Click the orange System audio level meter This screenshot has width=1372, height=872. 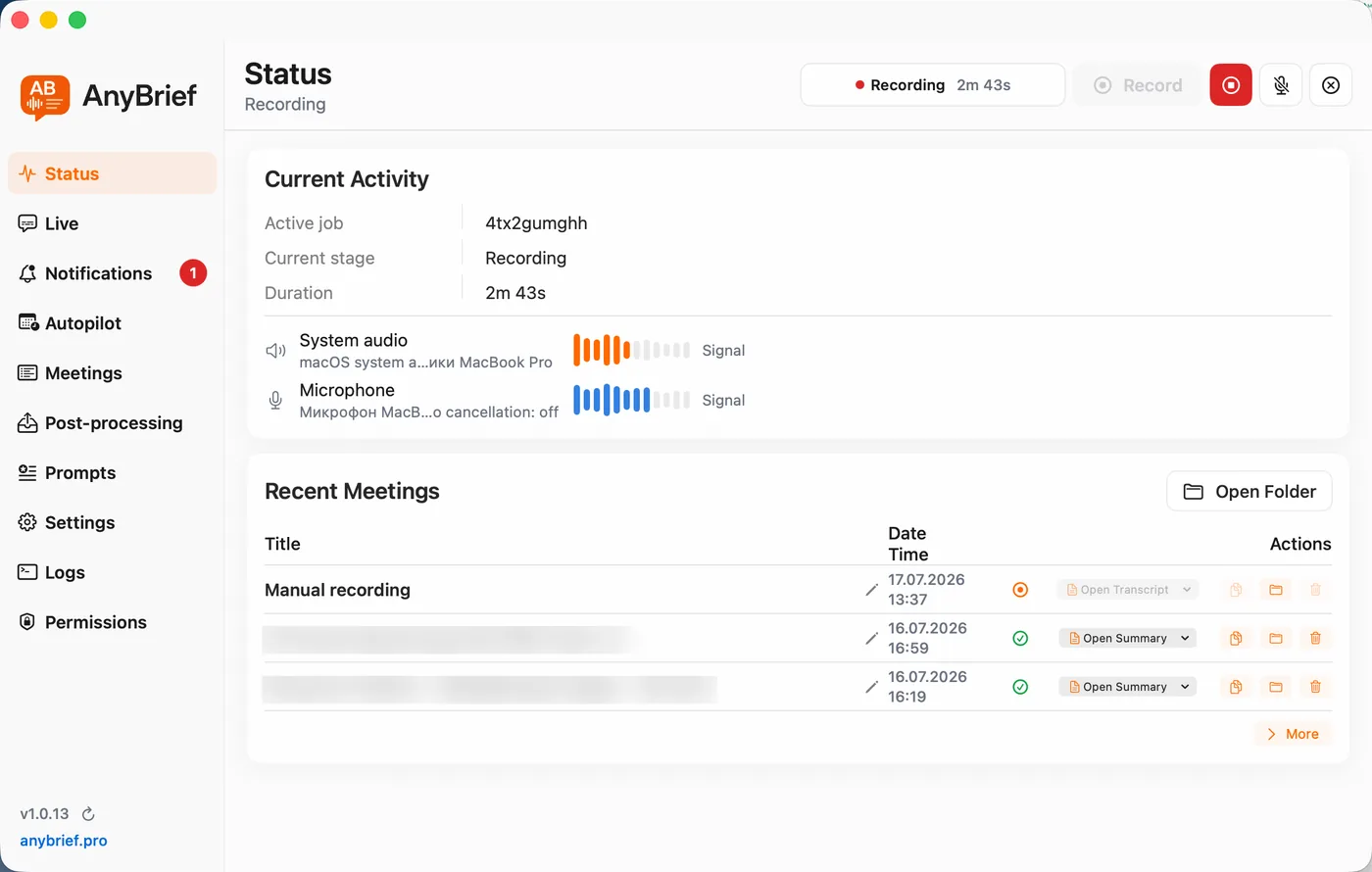631,350
